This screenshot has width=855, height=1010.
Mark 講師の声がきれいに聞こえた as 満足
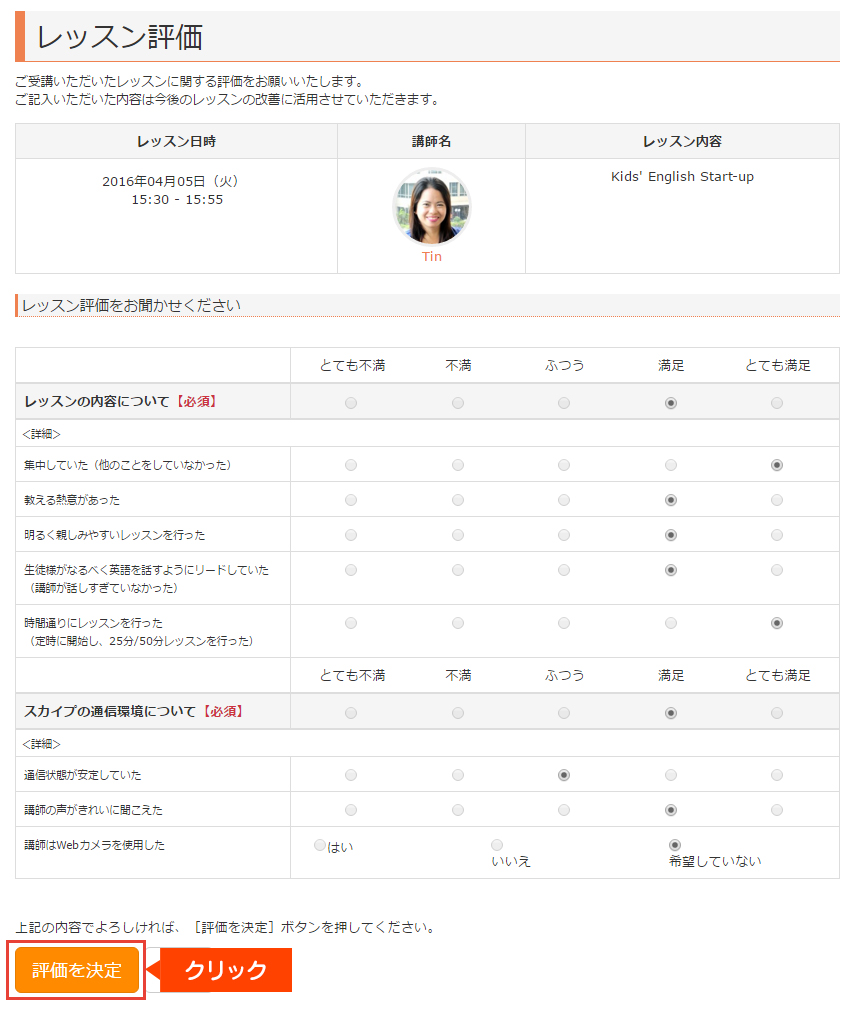click(x=671, y=810)
